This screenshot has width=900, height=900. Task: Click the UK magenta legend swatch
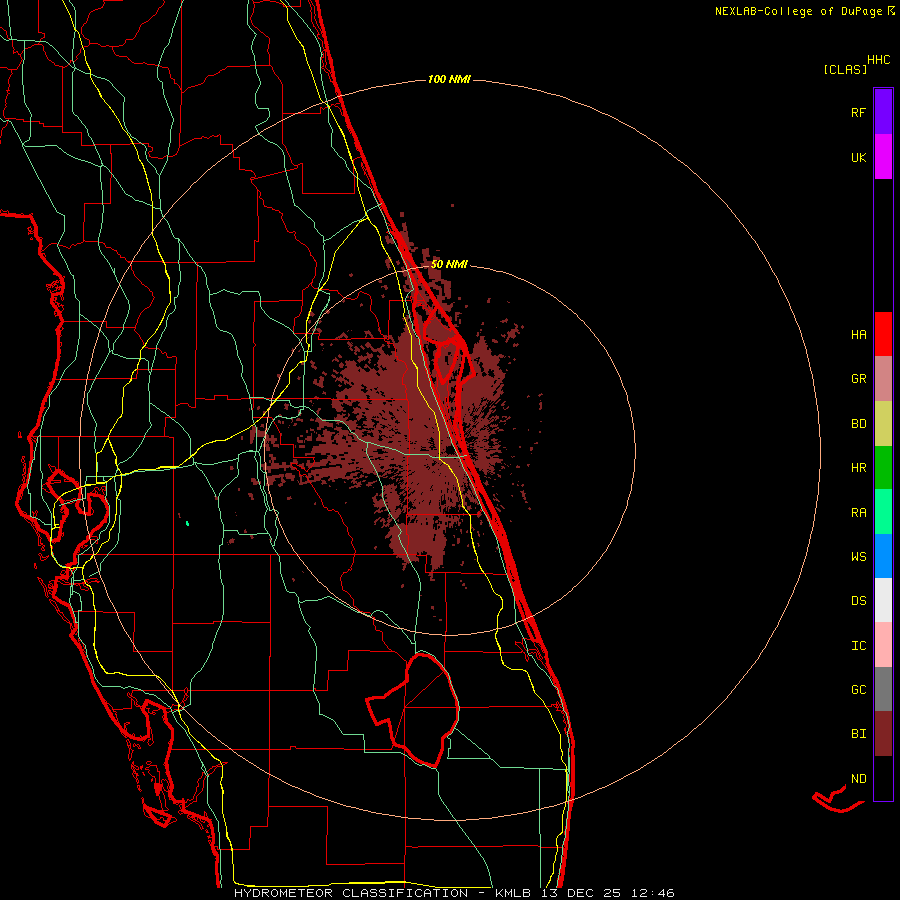(883, 157)
